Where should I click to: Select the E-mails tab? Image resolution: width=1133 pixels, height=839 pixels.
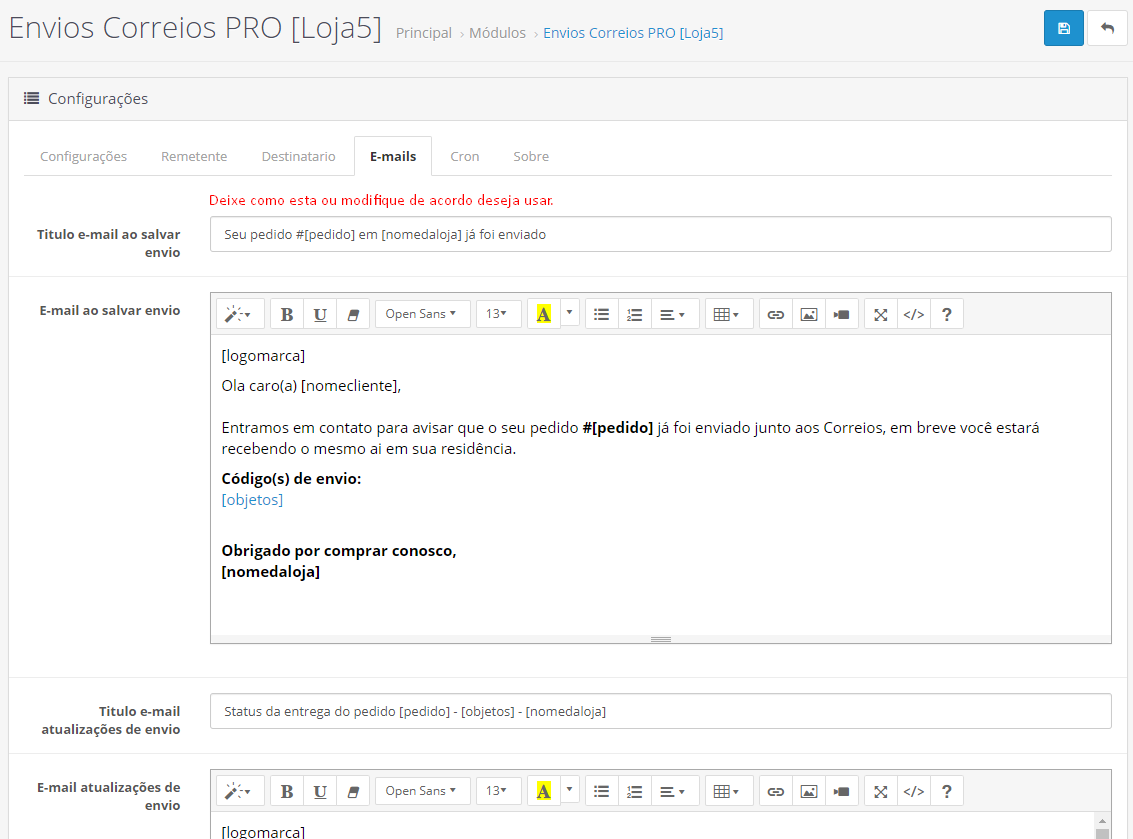pos(393,156)
